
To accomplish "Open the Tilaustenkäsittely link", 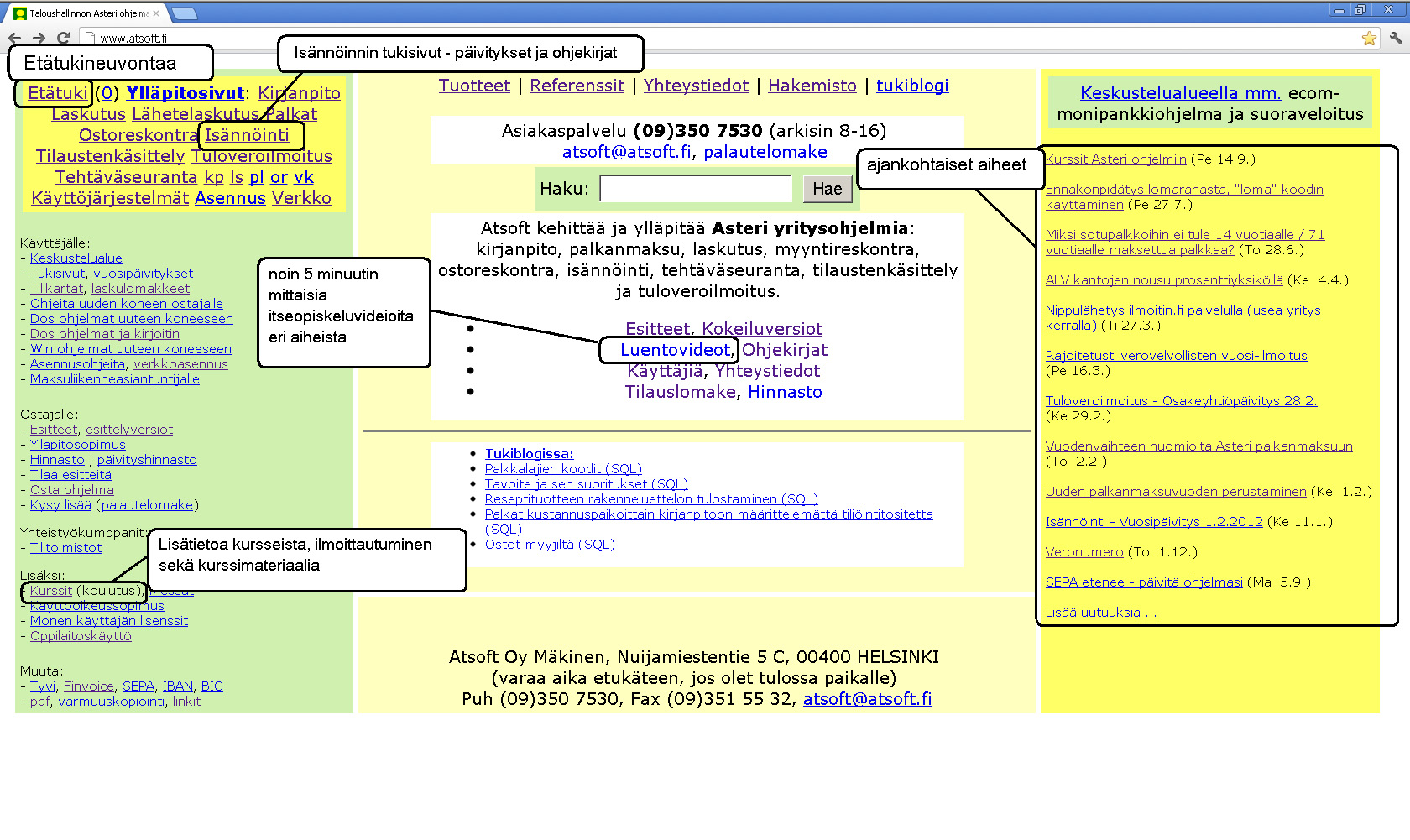I will [110, 156].
